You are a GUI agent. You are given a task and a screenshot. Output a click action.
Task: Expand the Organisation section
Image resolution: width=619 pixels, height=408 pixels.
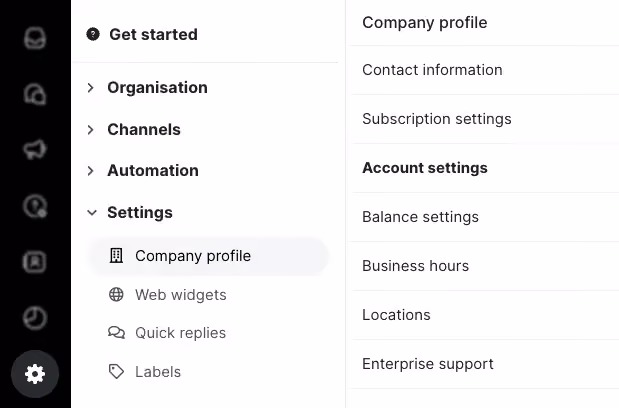(157, 88)
